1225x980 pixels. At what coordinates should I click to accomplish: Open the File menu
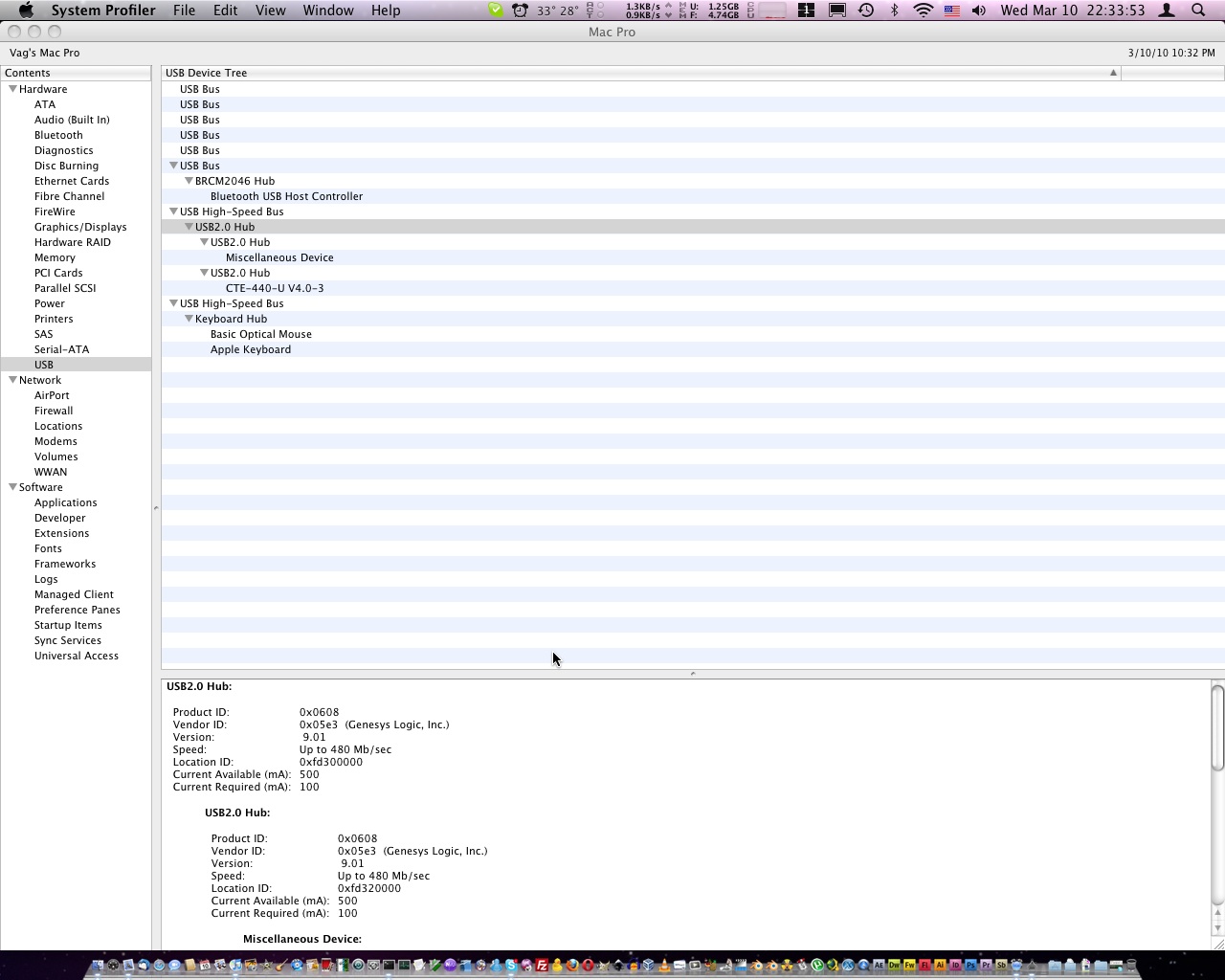pos(184,11)
